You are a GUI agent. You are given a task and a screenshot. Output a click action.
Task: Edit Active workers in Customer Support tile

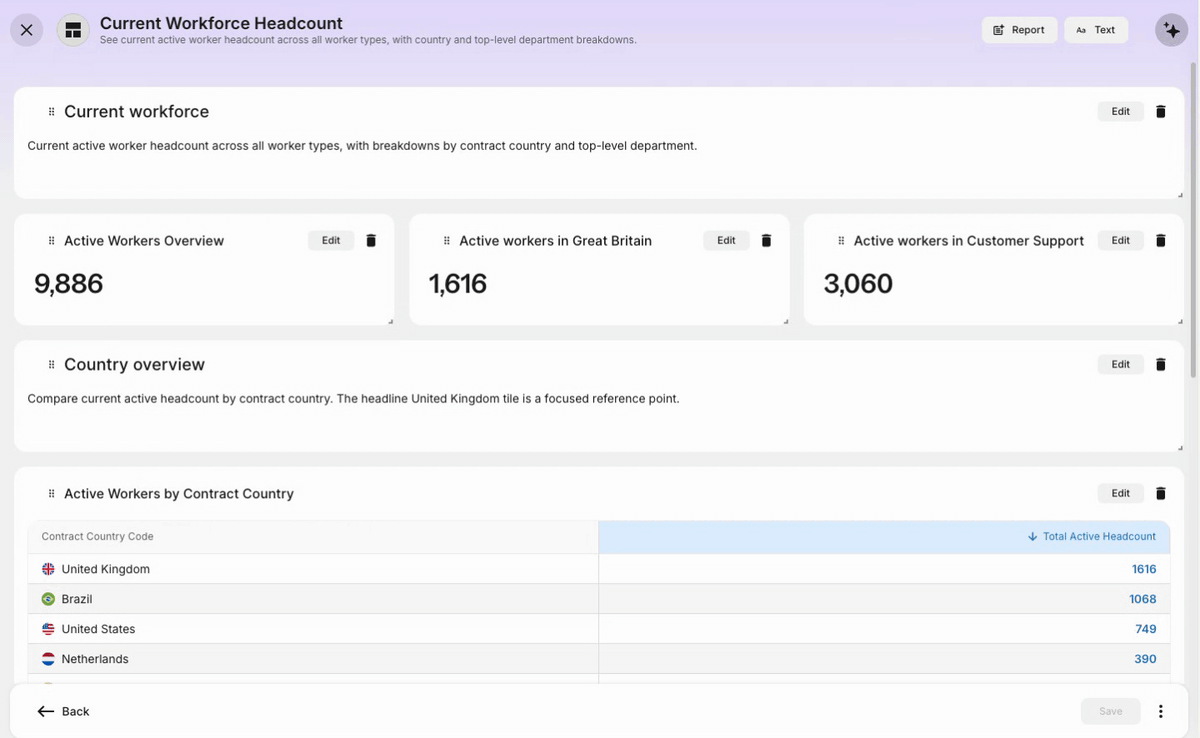click(x=1120, y=241)
